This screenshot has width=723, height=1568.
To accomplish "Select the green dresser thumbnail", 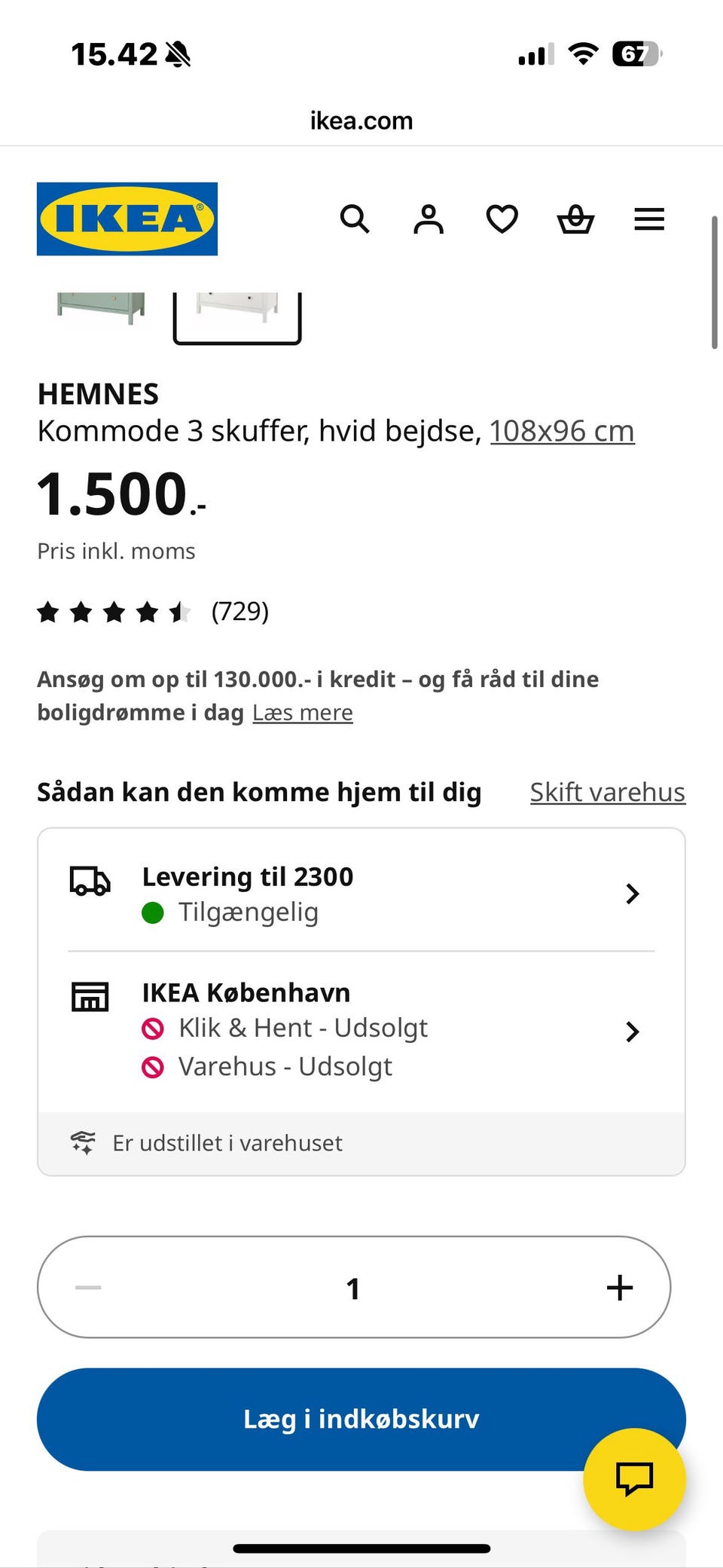I will [101, 309].
